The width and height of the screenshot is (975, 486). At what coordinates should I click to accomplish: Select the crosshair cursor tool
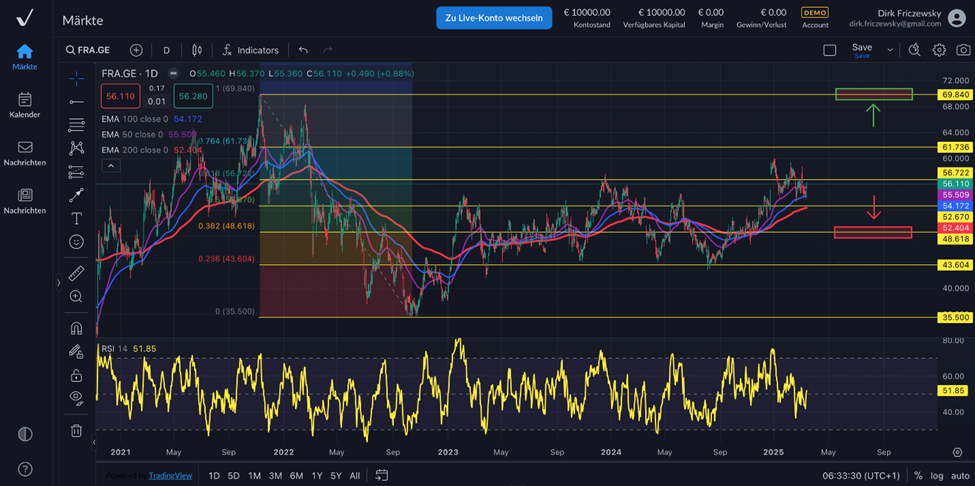click(76, 78)
